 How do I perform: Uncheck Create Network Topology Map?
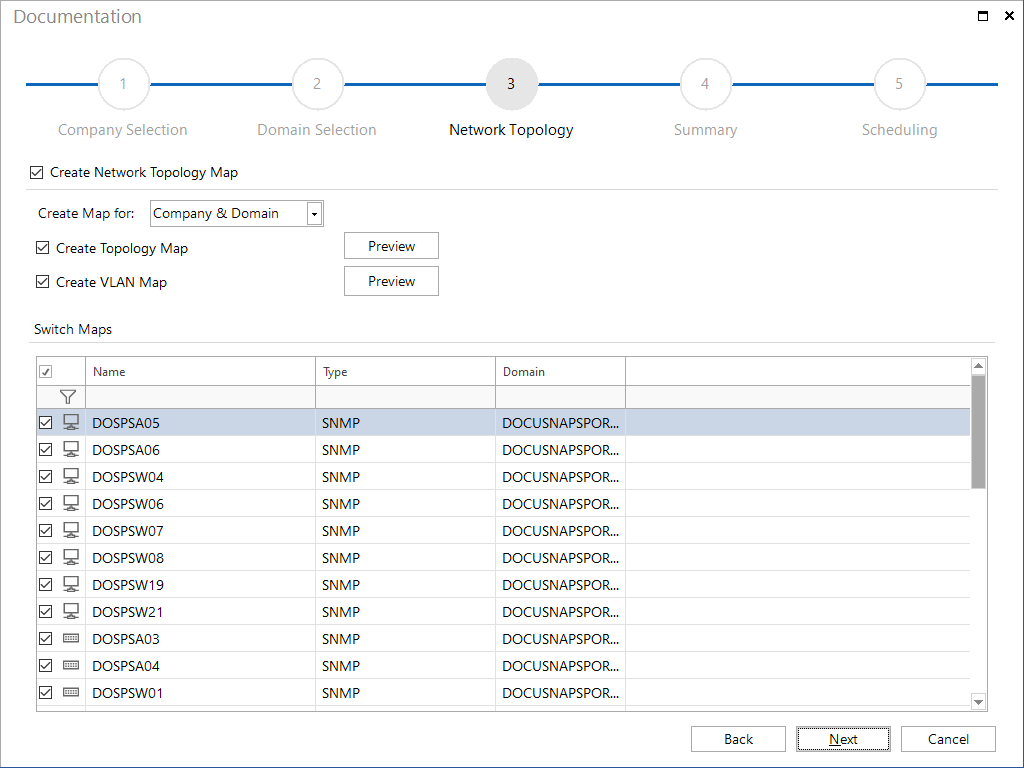(x=37, y=172)
